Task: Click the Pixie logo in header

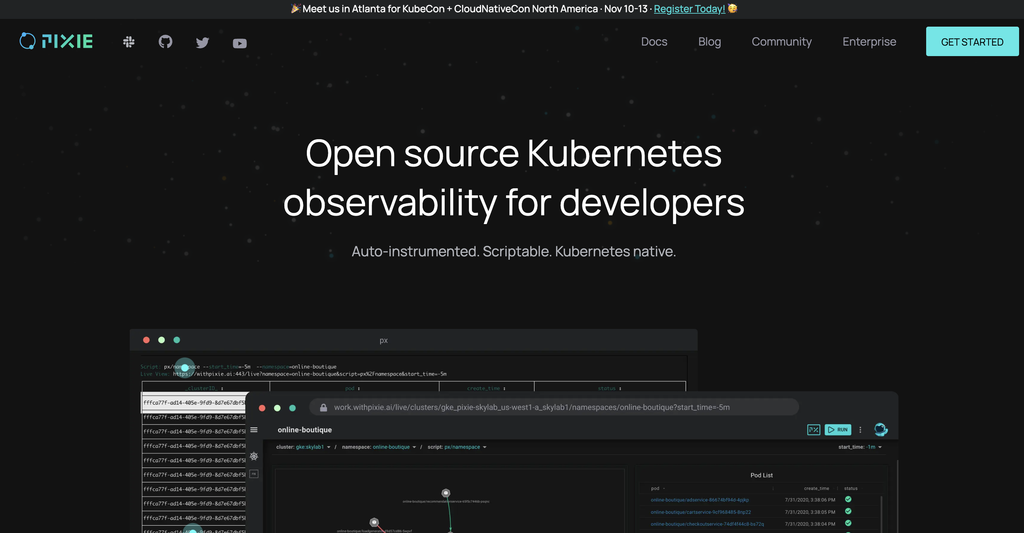Action: [x=56, y=41]
